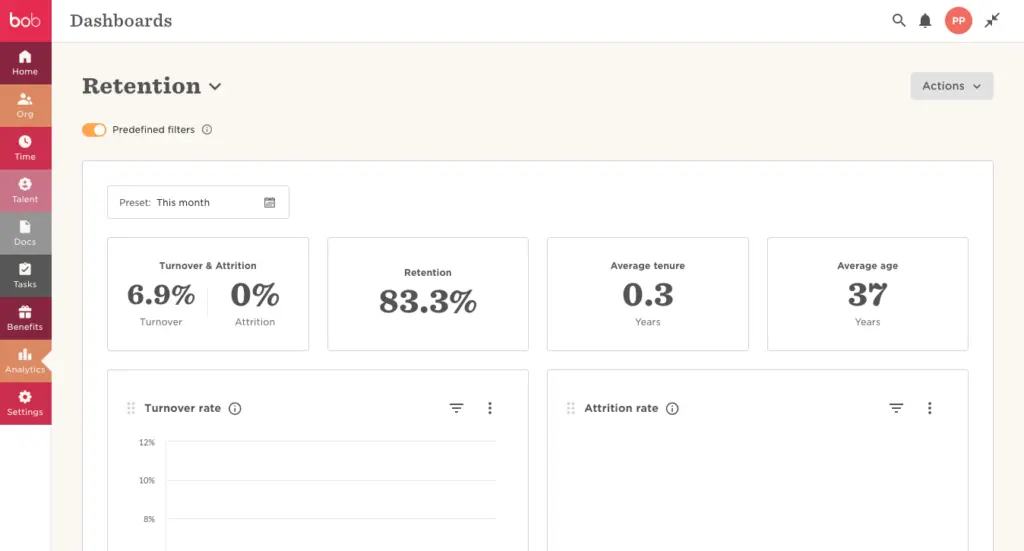Click the search magnifier icon

899,21
